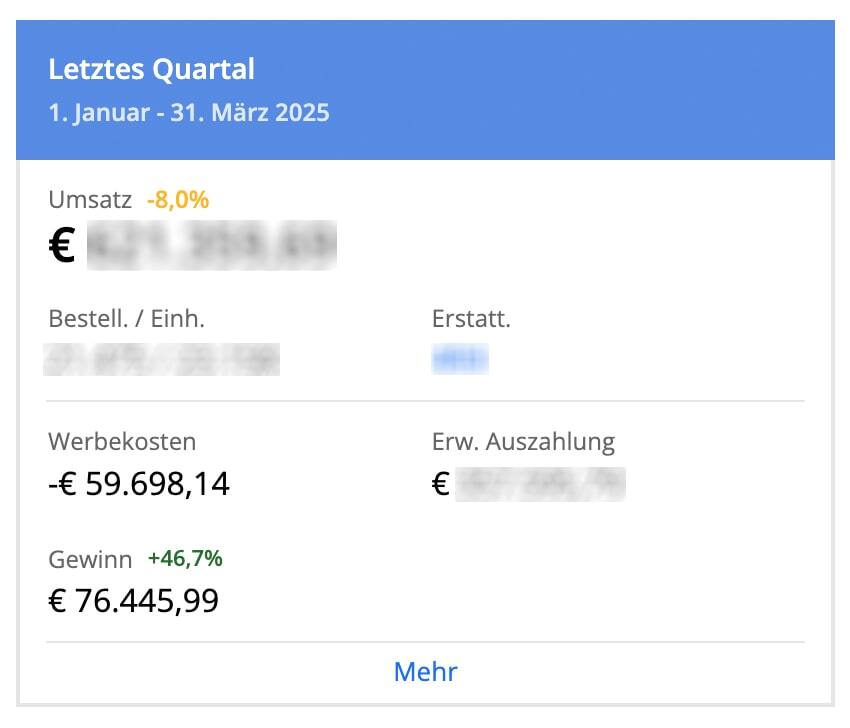Click the blue card header banner

pyautogui.click(x=426, y=90)
